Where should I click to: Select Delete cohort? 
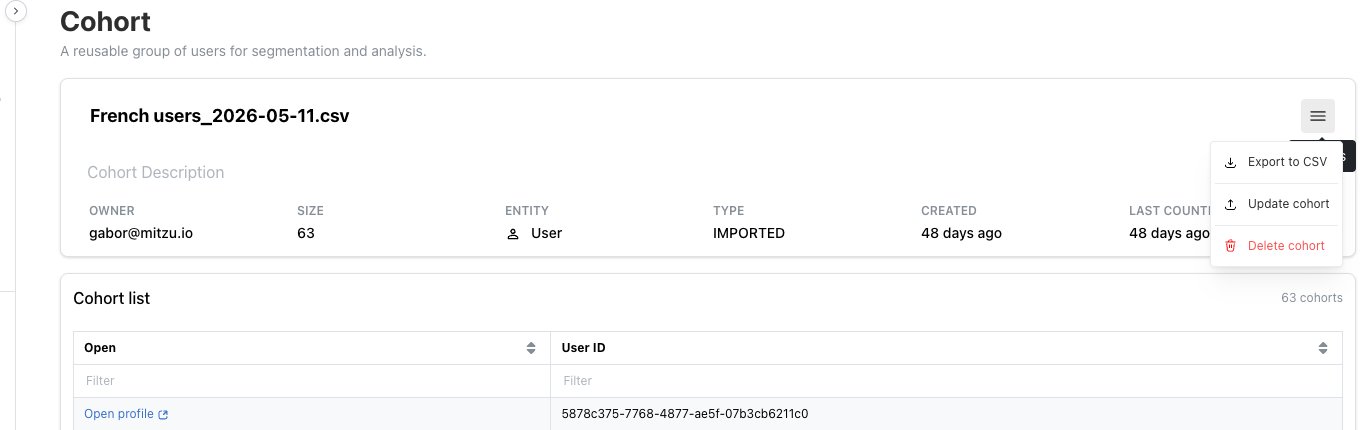tap(1276, 246)
